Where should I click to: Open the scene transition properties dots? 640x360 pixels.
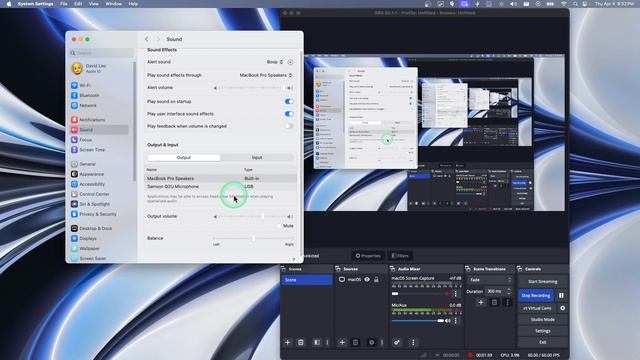click(x=507, y=302)
